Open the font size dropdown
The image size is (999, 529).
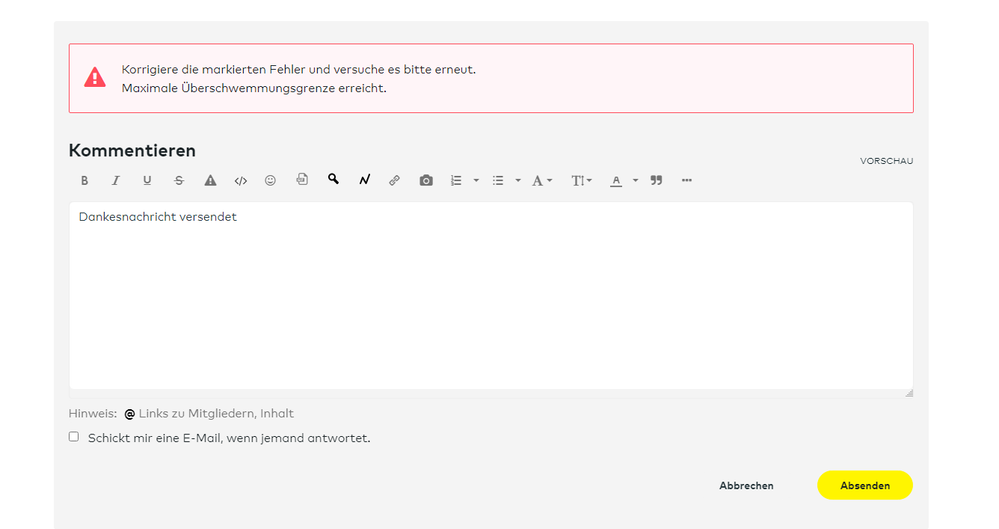point(581,180)
